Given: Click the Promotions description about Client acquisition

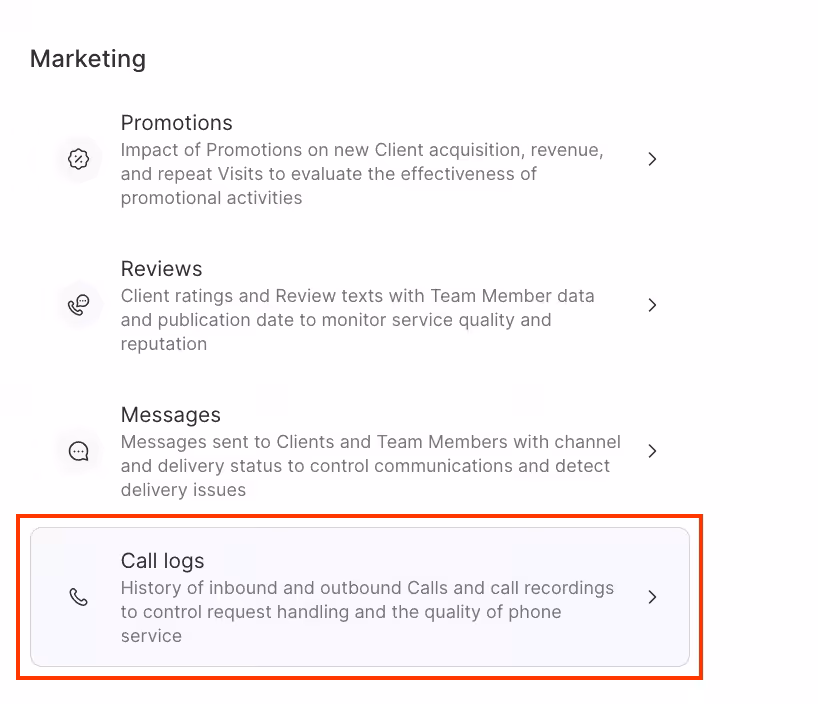Looking at the screenshot, I should [361, 174].
